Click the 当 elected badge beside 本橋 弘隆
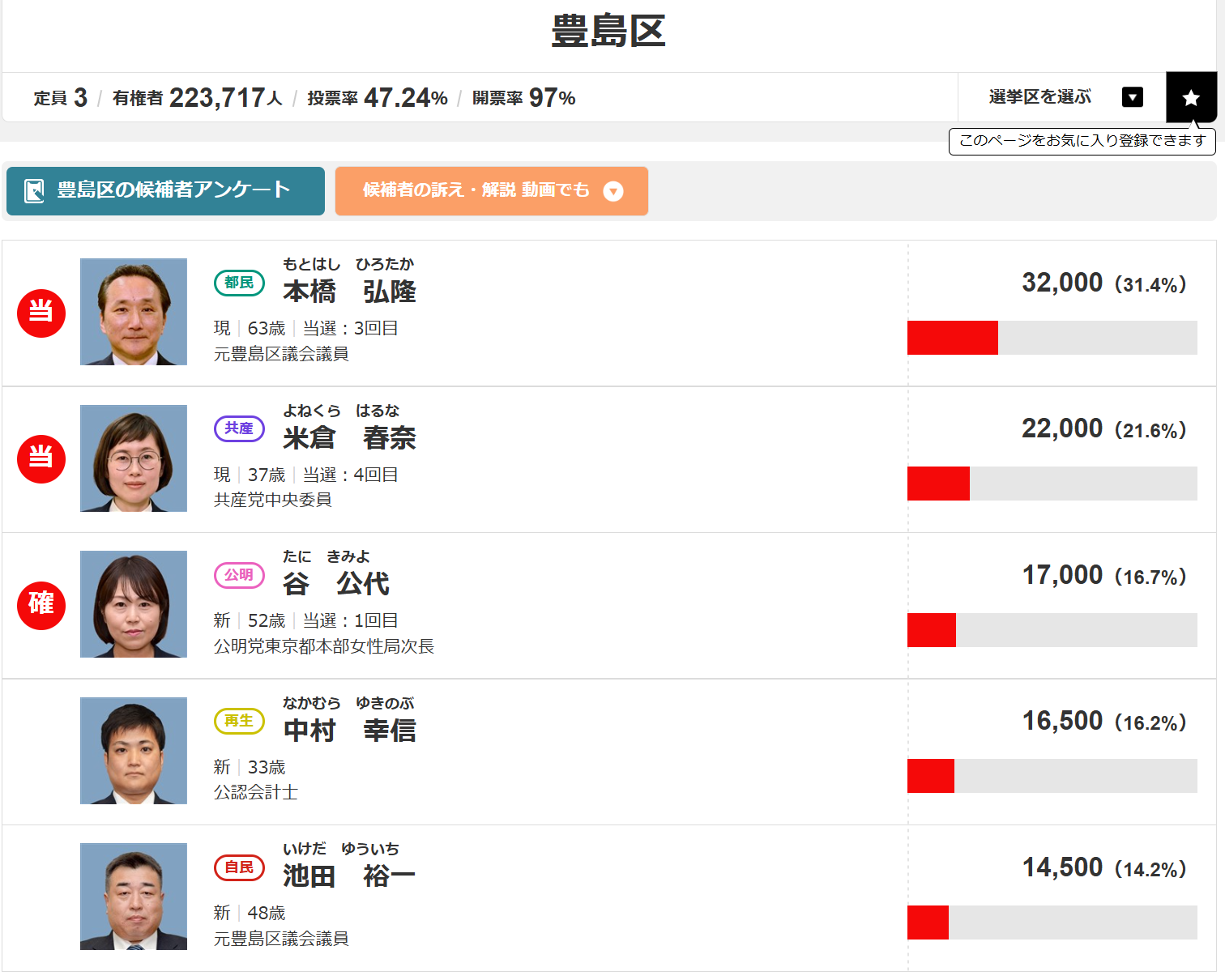Viewport: 1225px width, 980px height. 41,313
